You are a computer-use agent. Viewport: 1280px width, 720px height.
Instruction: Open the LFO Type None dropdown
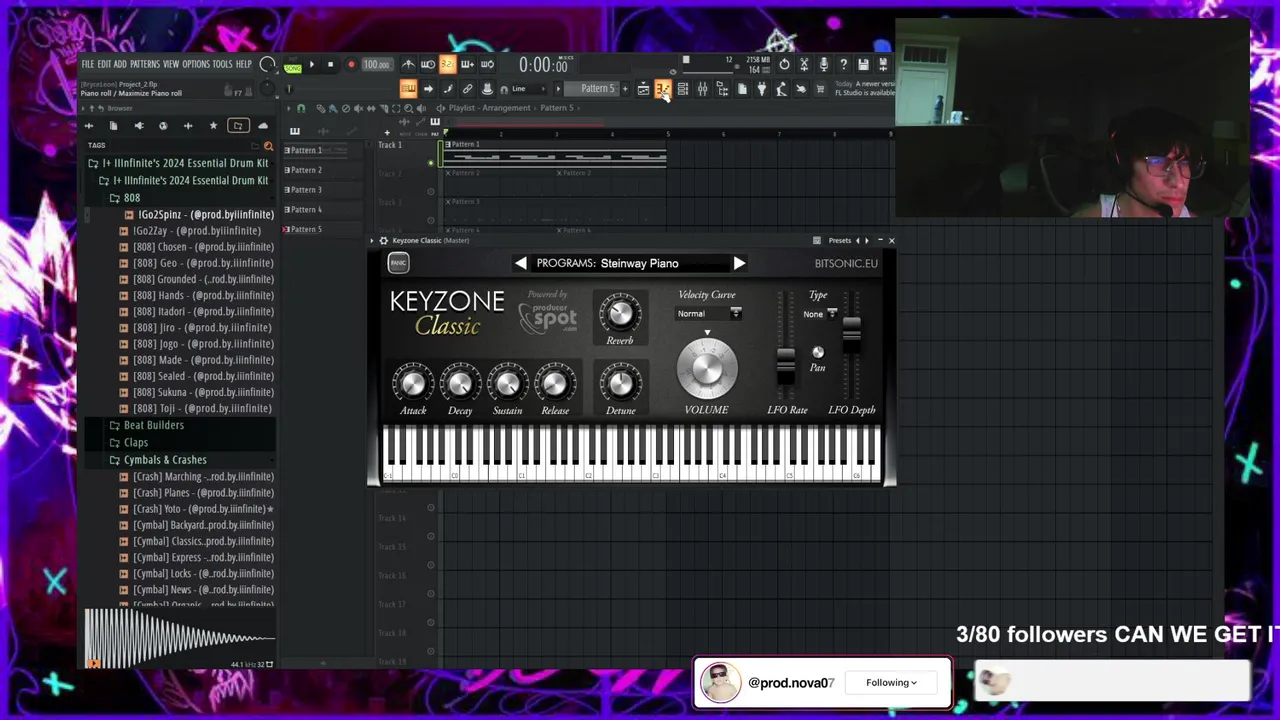click(819, 314)
